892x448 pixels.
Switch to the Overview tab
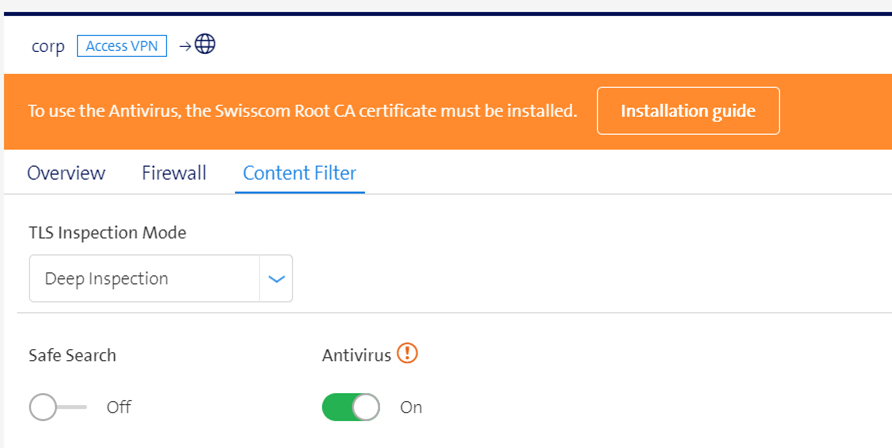(x=66, y=173)
